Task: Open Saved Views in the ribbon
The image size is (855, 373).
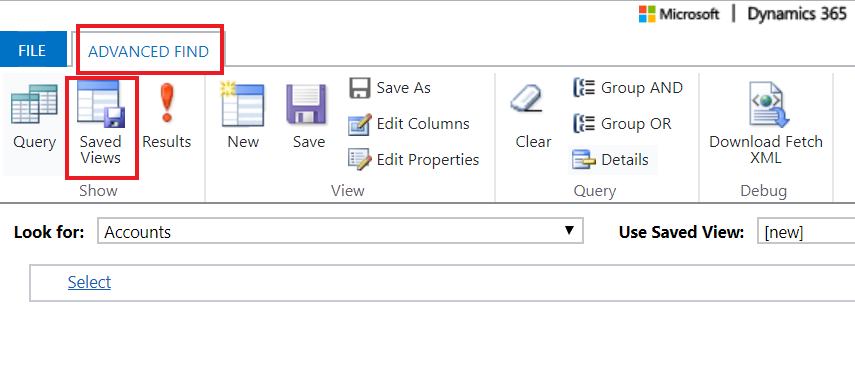Action: [100, 123]
